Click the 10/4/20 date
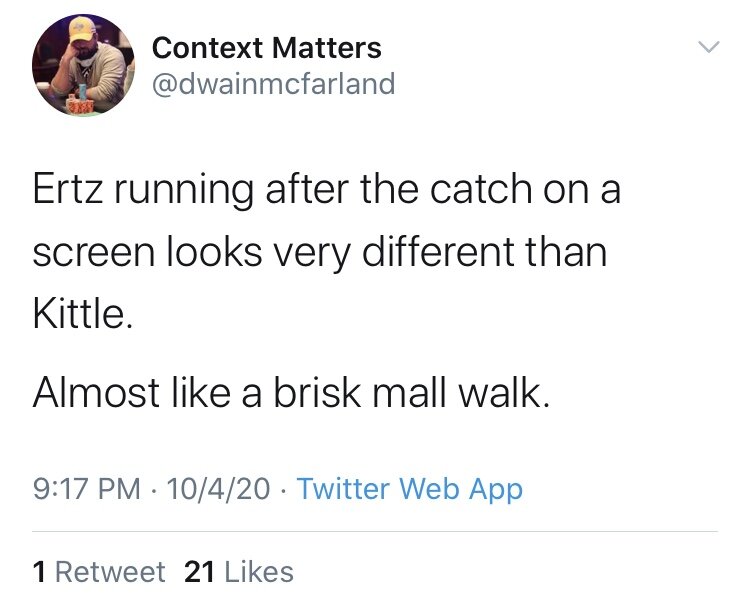Viewport: 746px width, 609px height. pos(220,489)
